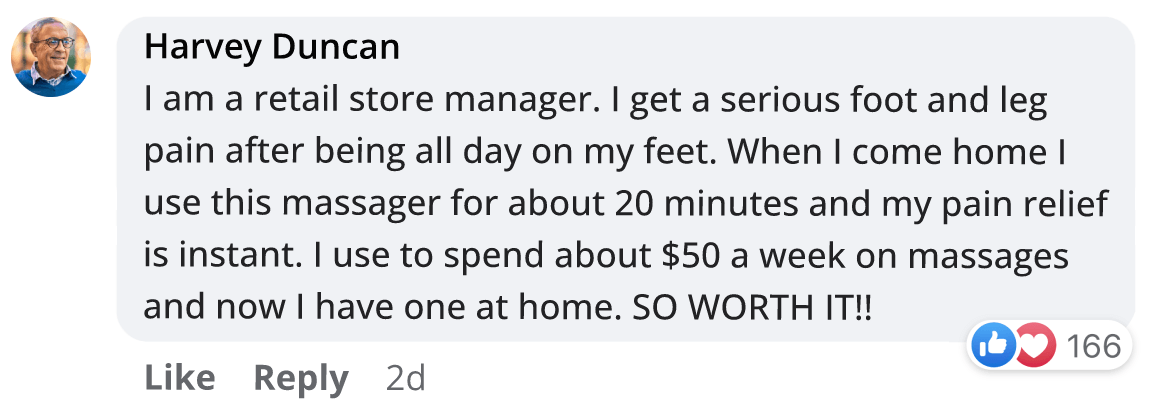This screenshot has height=412, width=1154.
Task: Reply to Harvey Duncan's comment
Action: [301, 377]
